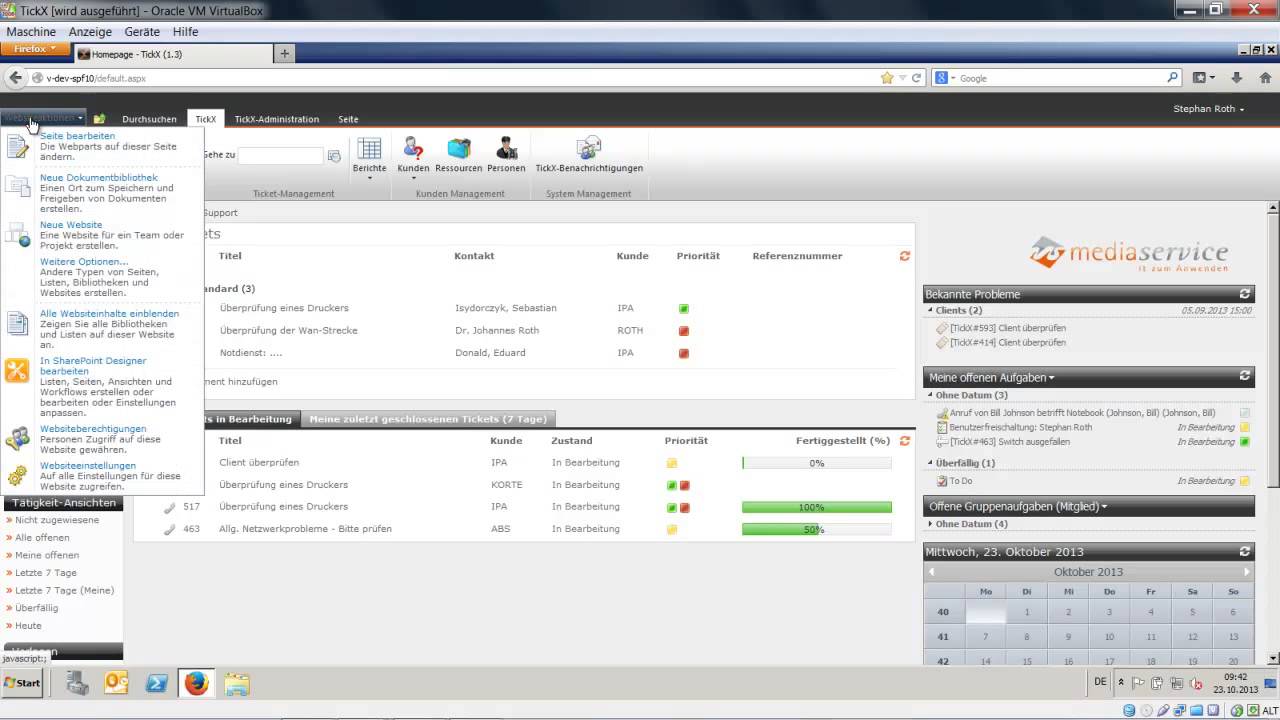Click the attachment icon of ticket 463

coord(170,529)
